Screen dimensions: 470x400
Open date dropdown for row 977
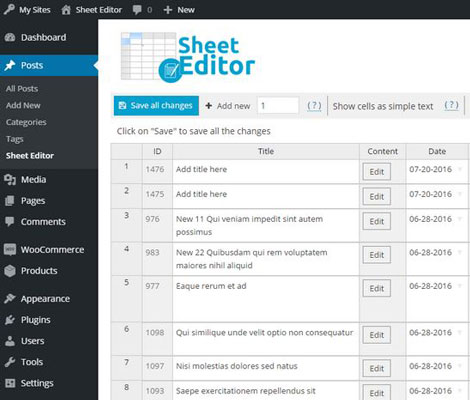pyautogui.click(x=460, y=286)
